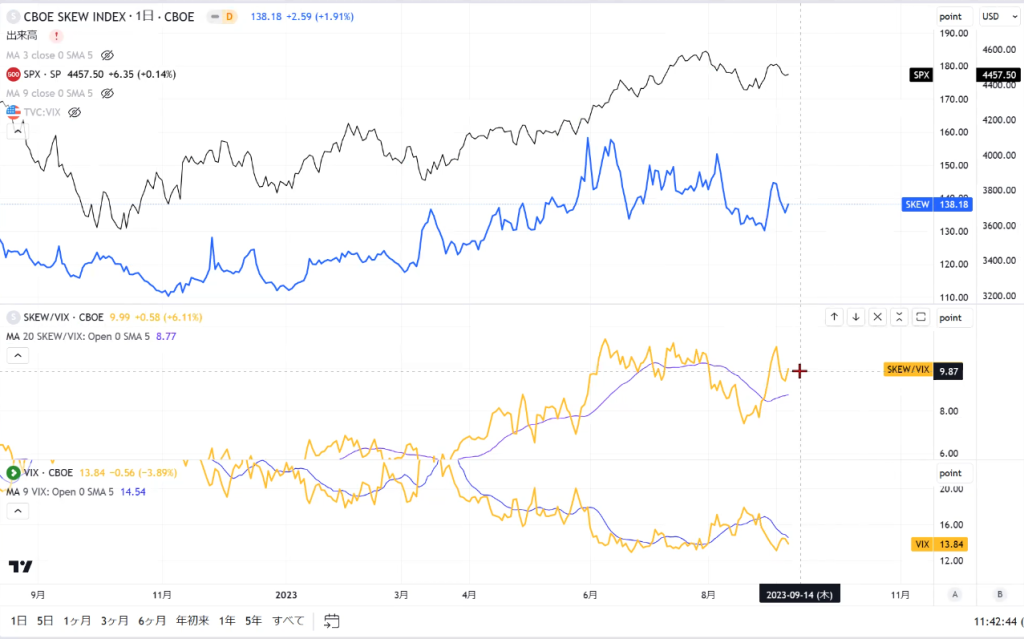Screen dimensions: 1024x639
Task: Click the TradingView logo
Action: (20, 566)
